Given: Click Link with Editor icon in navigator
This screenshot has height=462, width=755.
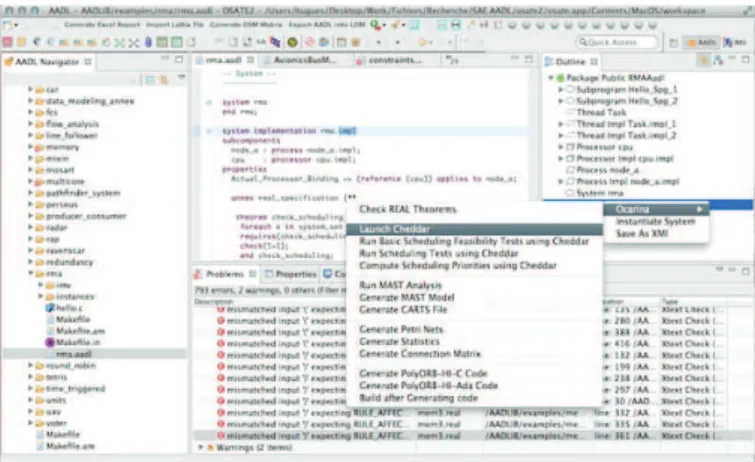Looking at the screenshot, I should pos(164,80).
